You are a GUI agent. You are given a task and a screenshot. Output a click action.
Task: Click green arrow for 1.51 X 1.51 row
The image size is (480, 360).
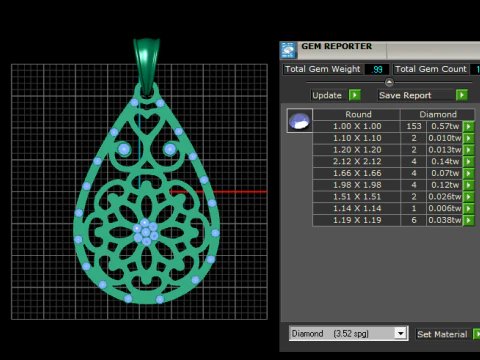468,197
